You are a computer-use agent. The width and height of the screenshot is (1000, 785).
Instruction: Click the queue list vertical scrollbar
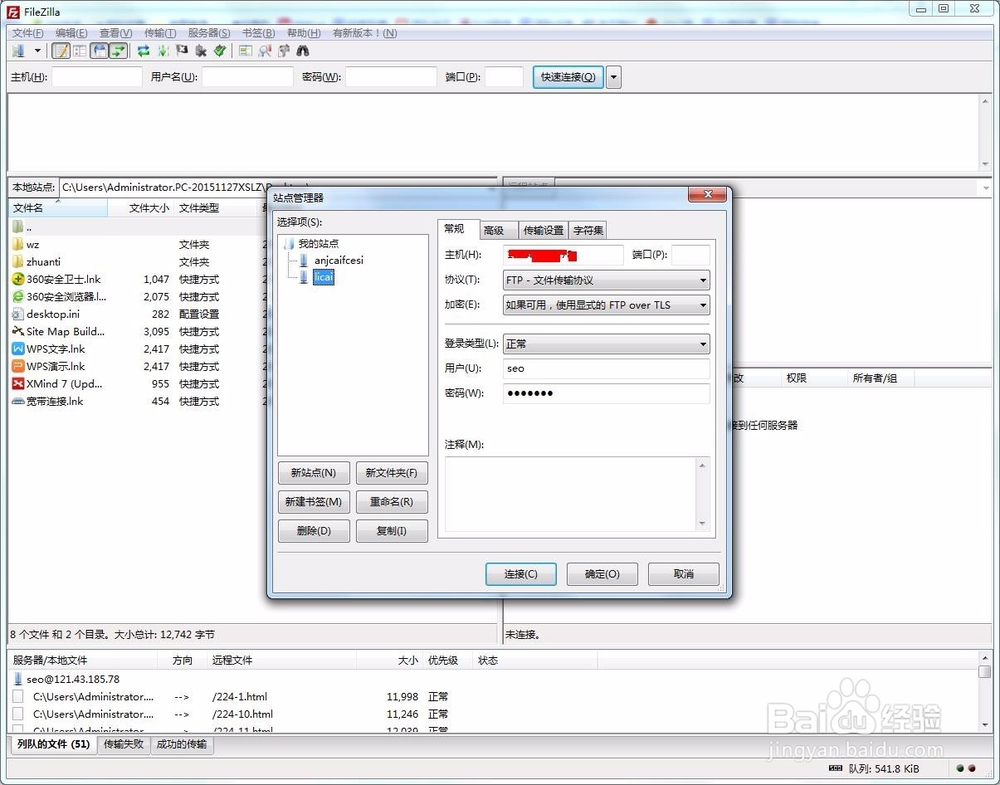click(x=985, y=692)
